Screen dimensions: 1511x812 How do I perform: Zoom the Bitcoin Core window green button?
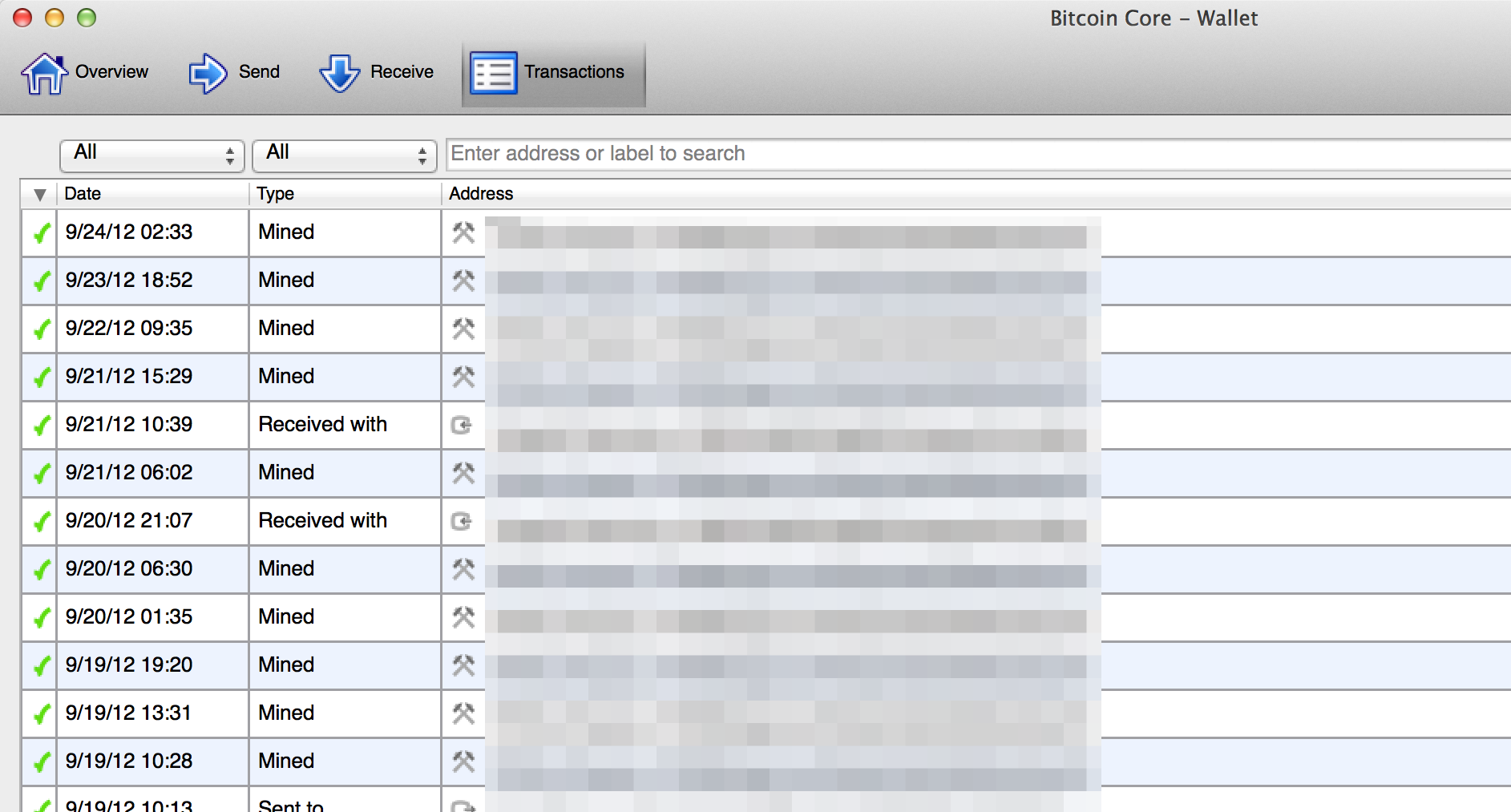tap(87, 18)
